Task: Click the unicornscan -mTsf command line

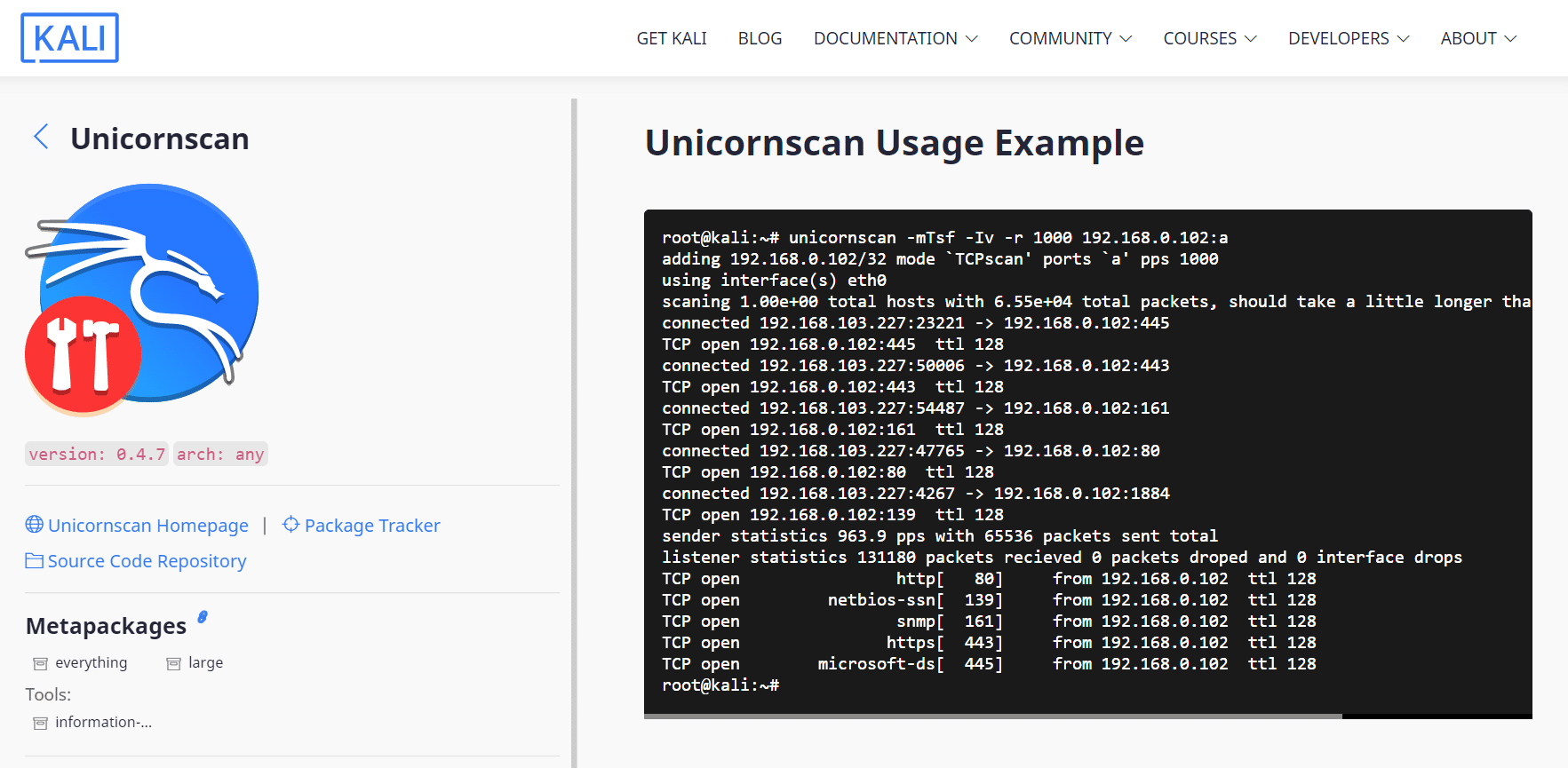Action: 945,237
